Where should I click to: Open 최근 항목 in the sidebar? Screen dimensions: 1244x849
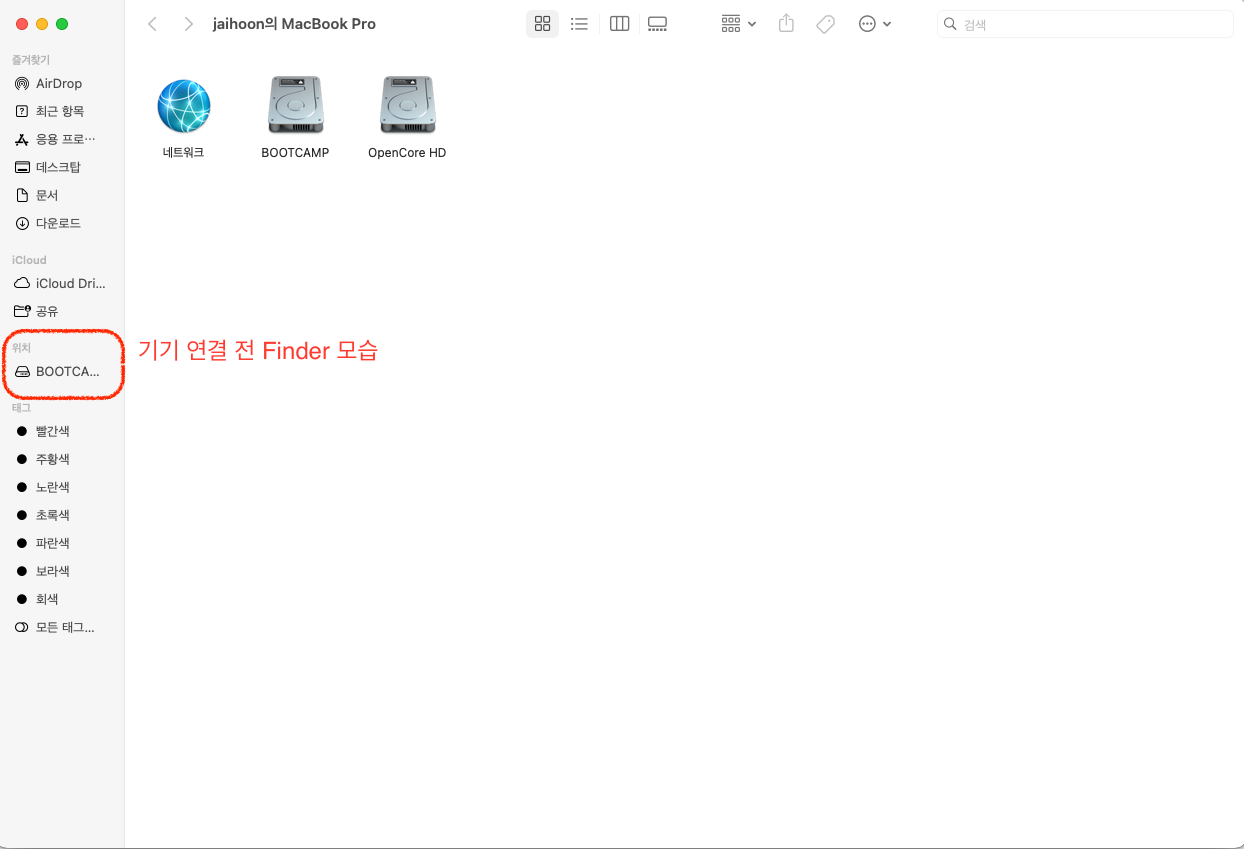click(62, 111)
